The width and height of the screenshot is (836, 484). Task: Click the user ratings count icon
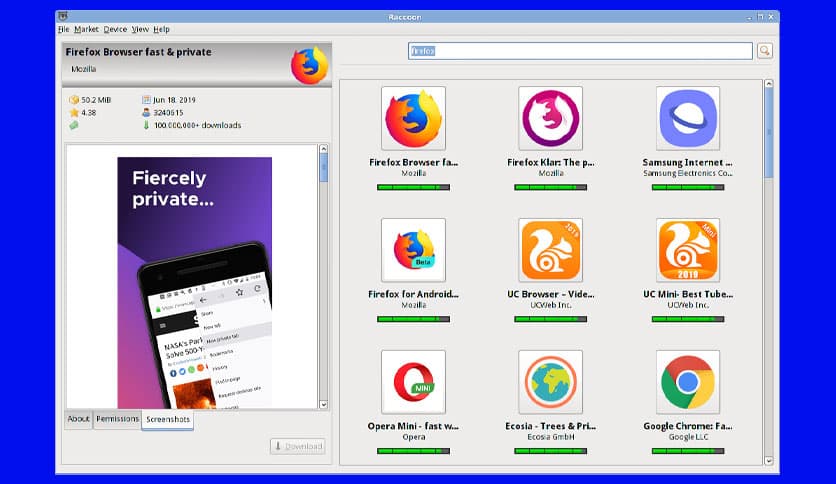click(x=146, y=112)
